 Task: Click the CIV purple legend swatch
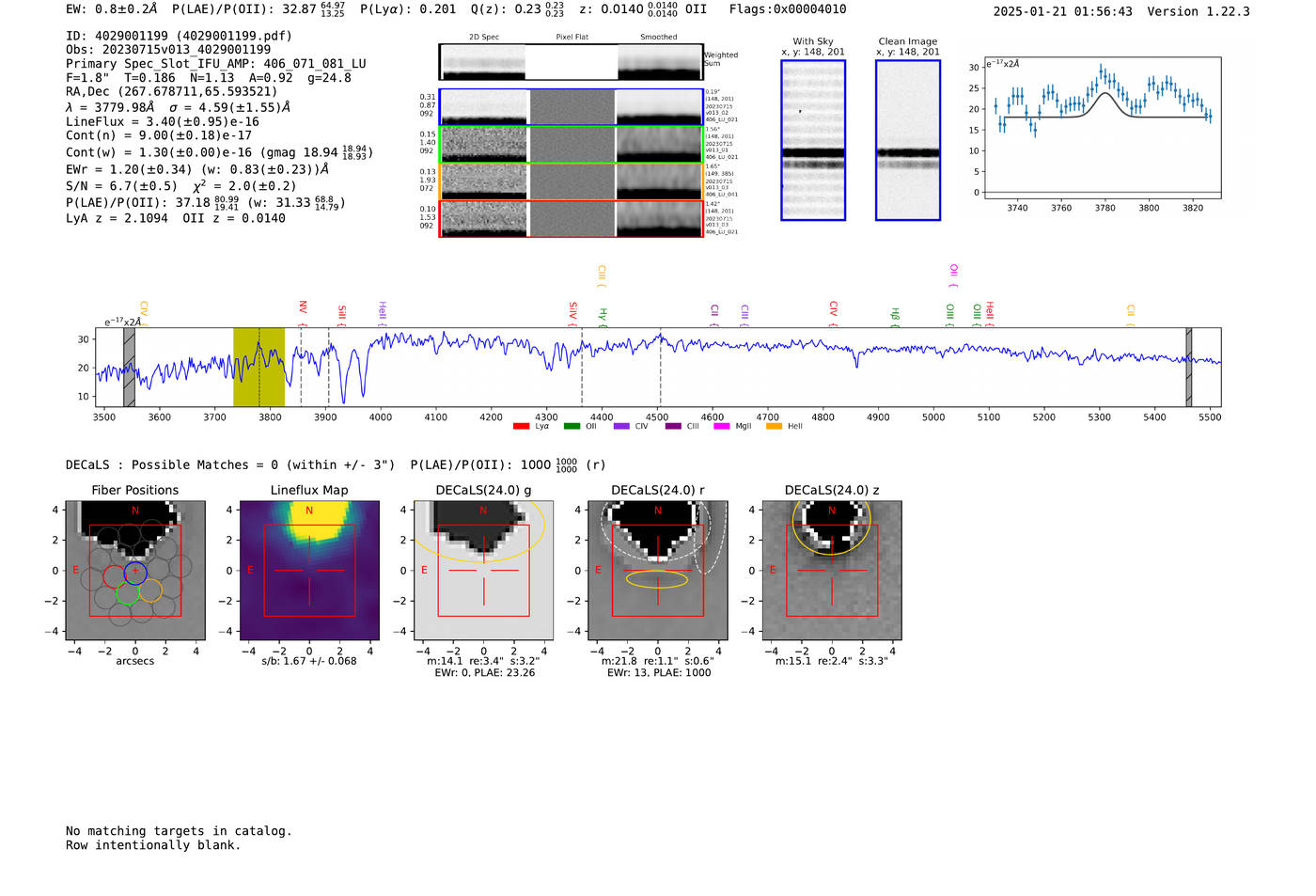click(x=621, y=426)
